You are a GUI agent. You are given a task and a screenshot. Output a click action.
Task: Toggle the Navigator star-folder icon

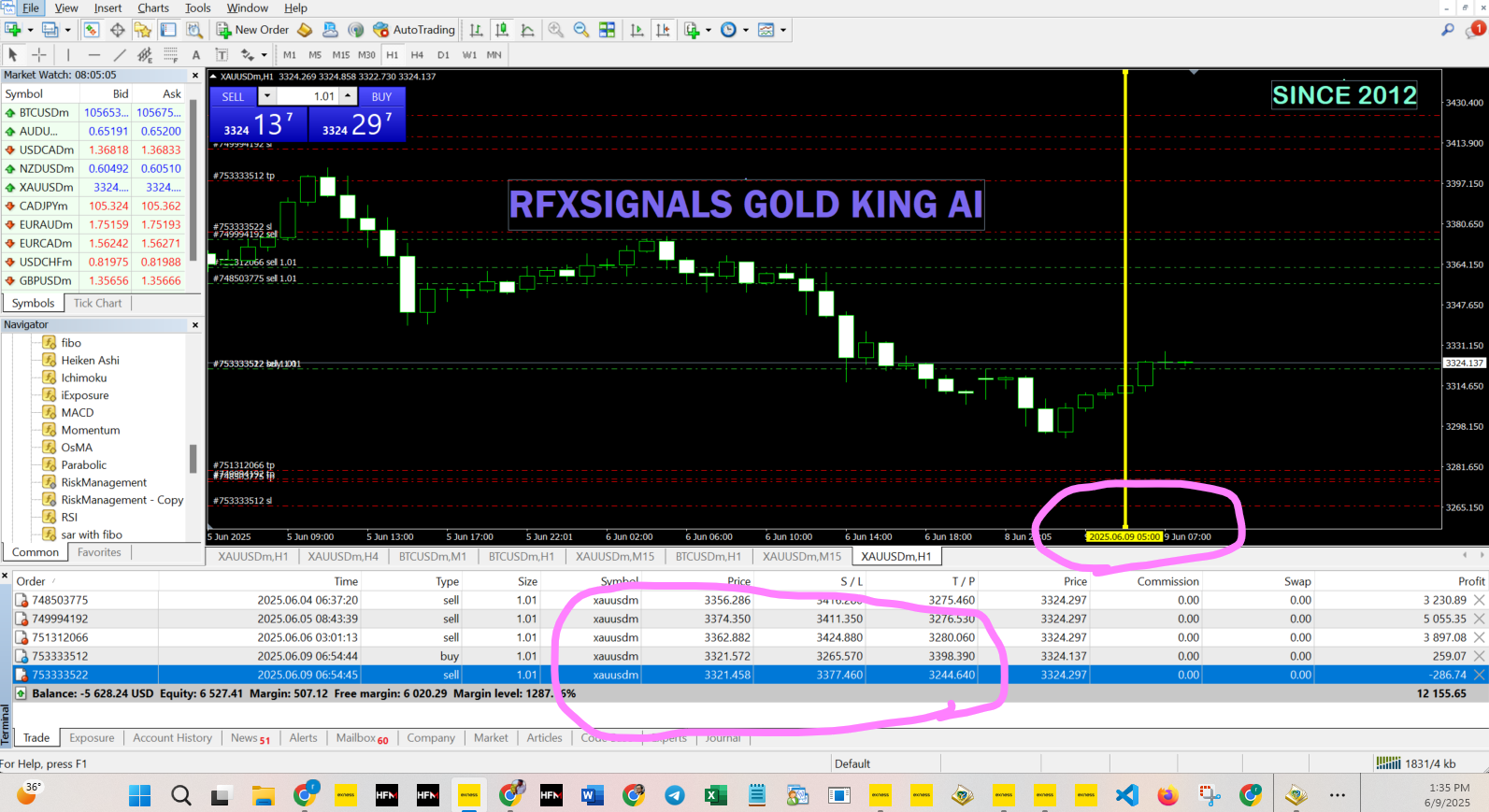tap(142, 30)
